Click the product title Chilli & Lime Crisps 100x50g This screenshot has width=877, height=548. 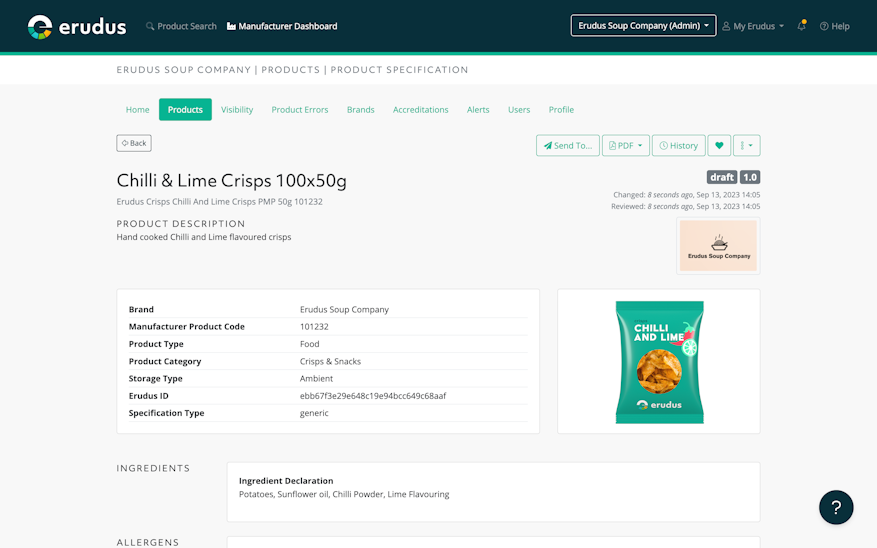(x=232, y=181)
